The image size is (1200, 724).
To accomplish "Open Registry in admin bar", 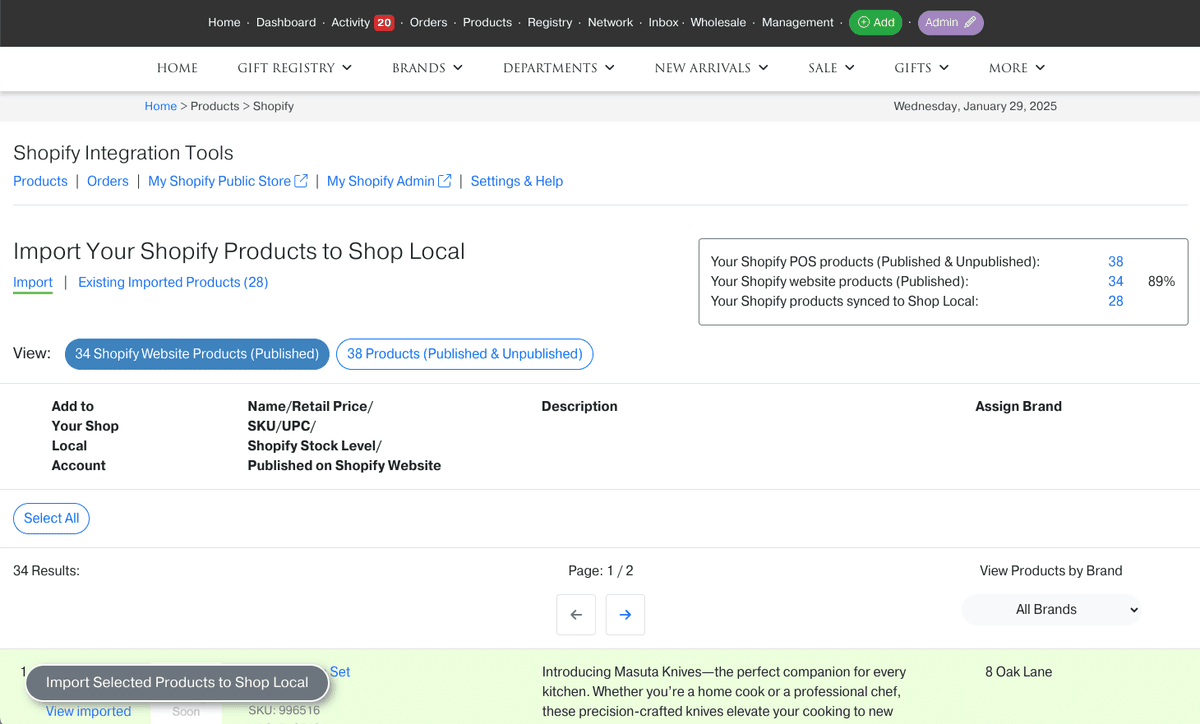I will [x=550, y=22].
